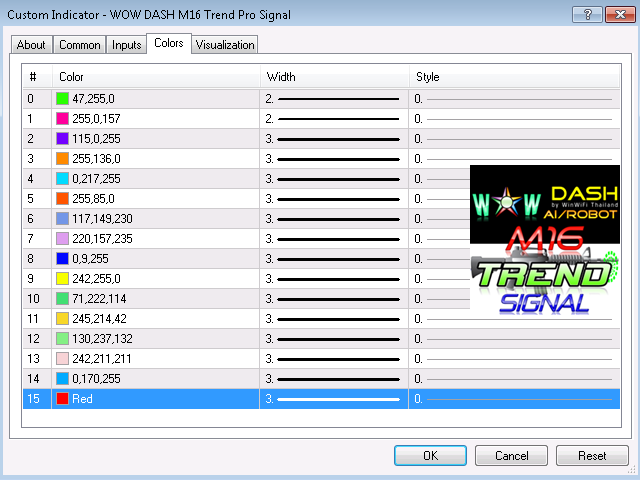The height and width of the screenshot is (480, 640).
Task: Open the Inputs tab
Action: pos(127,44)
